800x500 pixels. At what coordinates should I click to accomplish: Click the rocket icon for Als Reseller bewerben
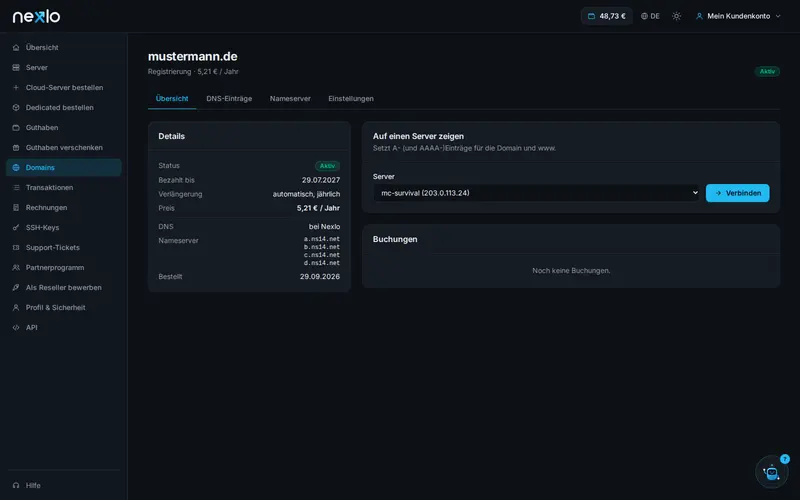pyautogui.click(x=16, y=287)
